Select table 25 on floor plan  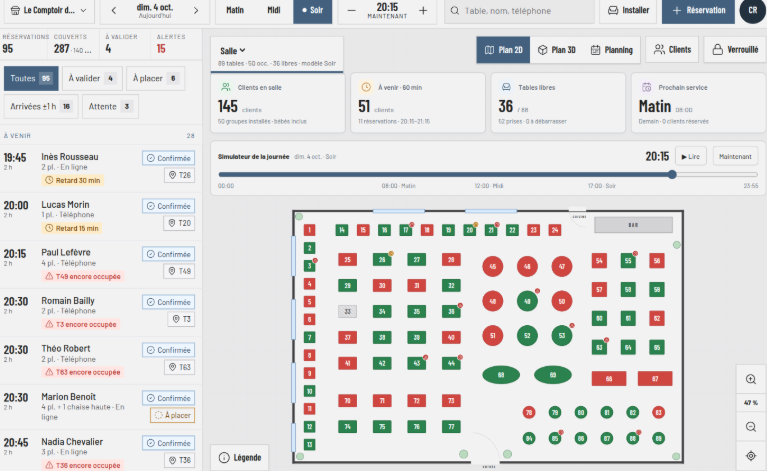point(347,260)
